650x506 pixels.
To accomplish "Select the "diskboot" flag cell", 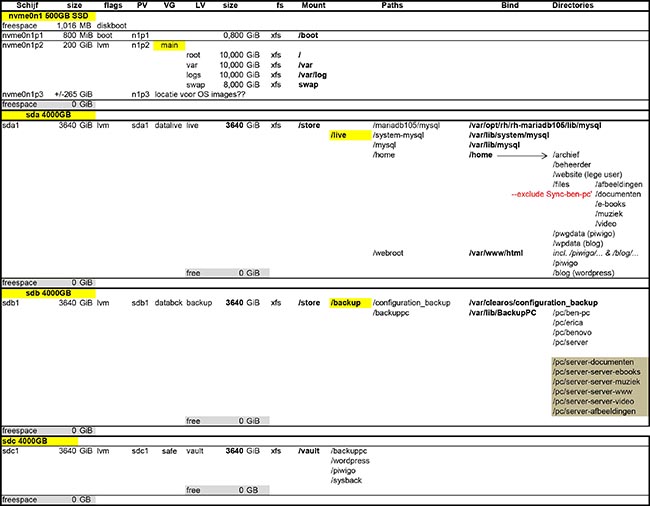I will [112, 26].
